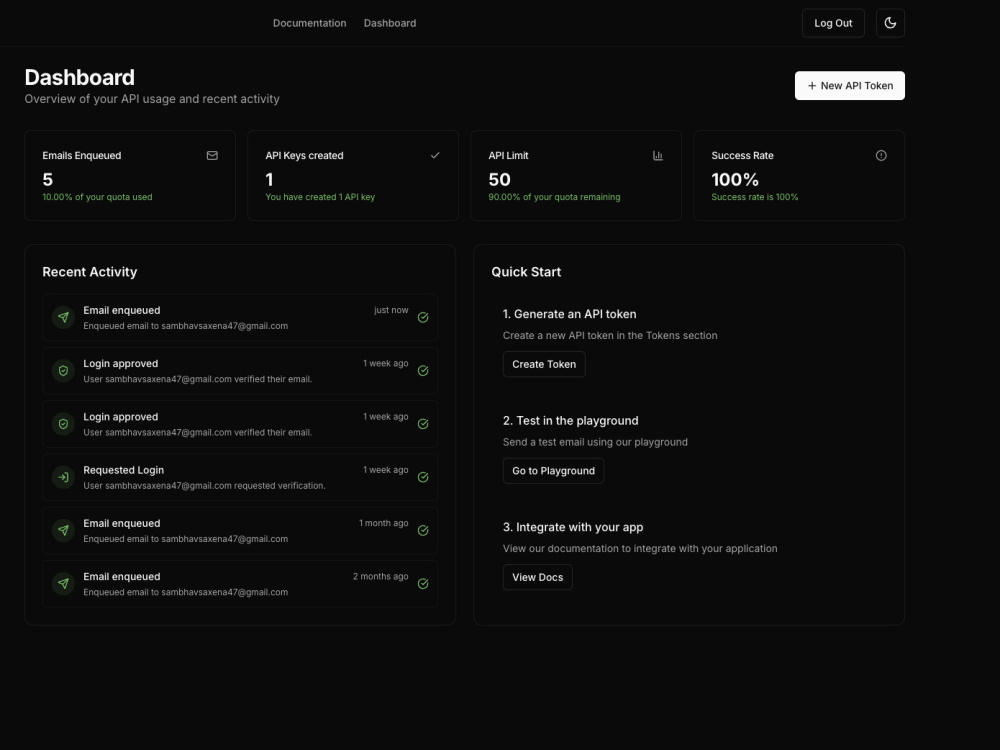Image resolution: width=1000 pixels, height=750 pixels.
Task: Click the Quick Start heading
Action: (x=526, y=272)
